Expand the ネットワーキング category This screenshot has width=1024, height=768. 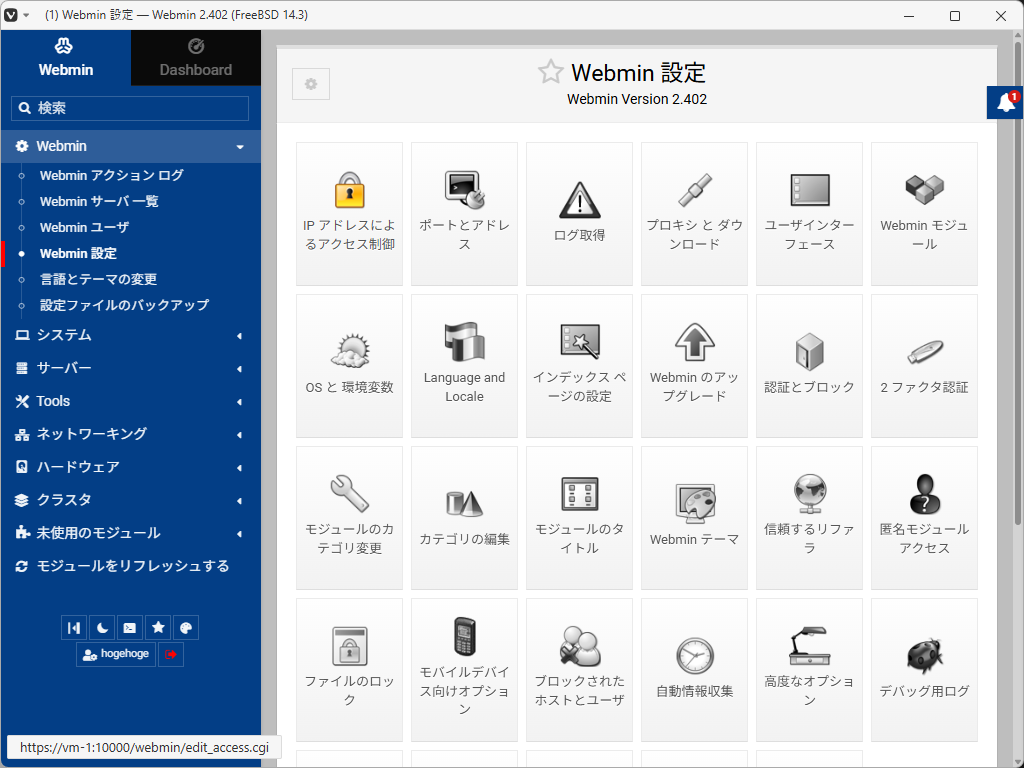pos(131,434)
